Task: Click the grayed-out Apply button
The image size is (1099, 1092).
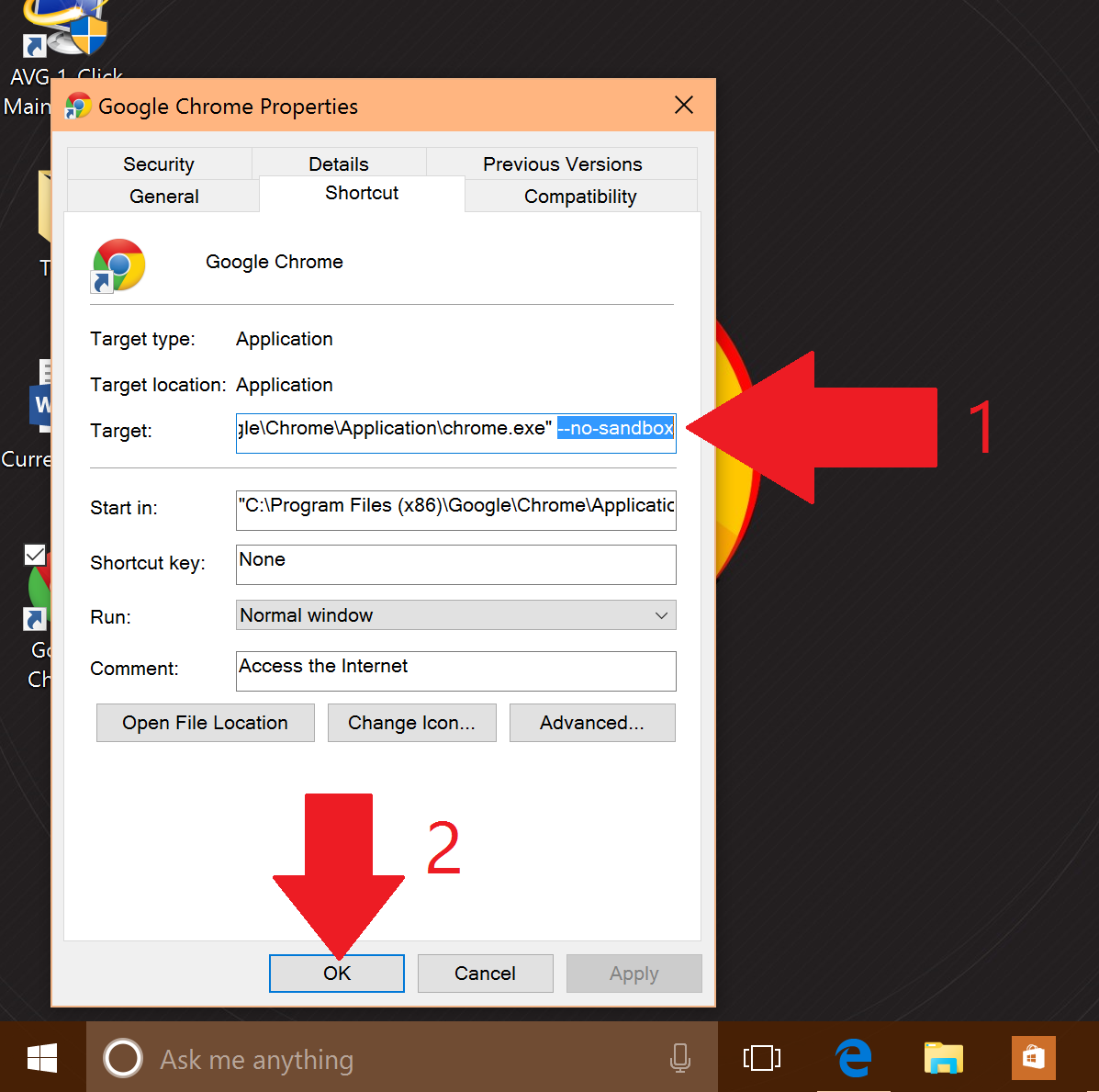Action: coord(634,974)
